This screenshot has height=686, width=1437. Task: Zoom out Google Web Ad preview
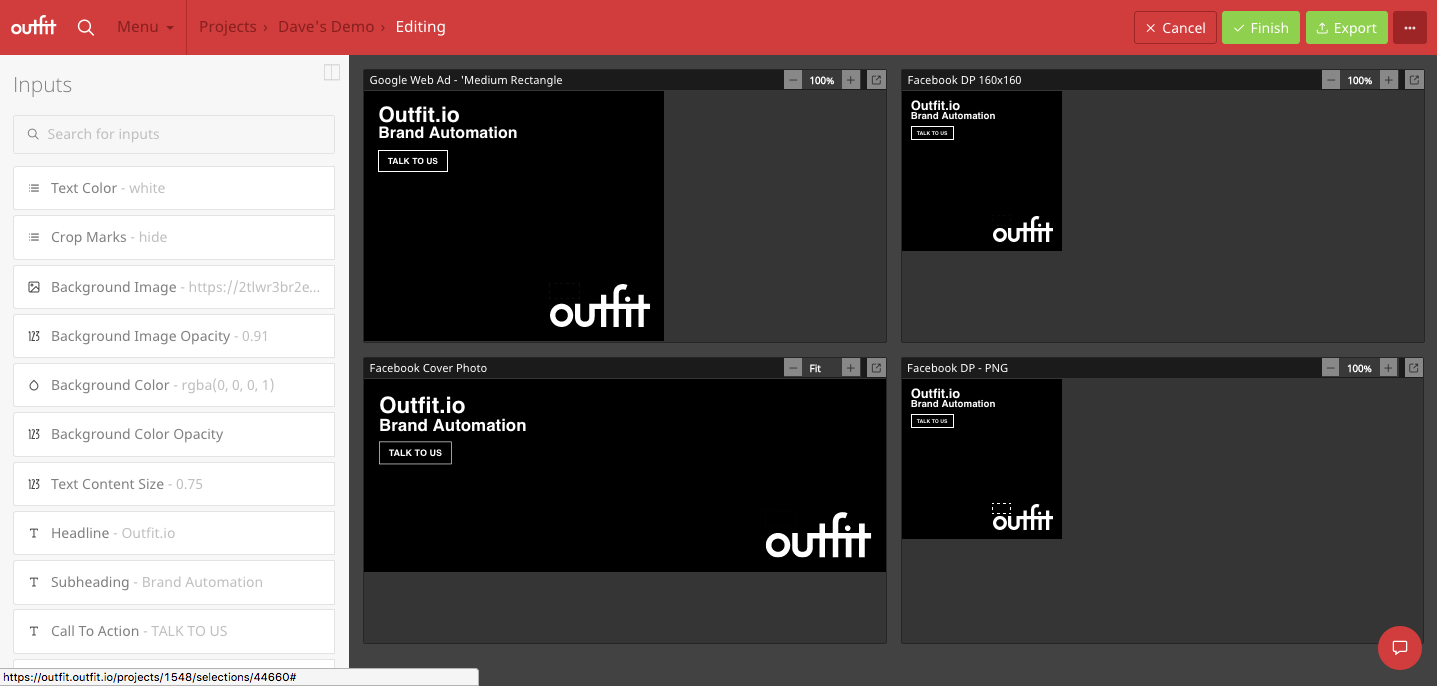[x=793, y=80]
